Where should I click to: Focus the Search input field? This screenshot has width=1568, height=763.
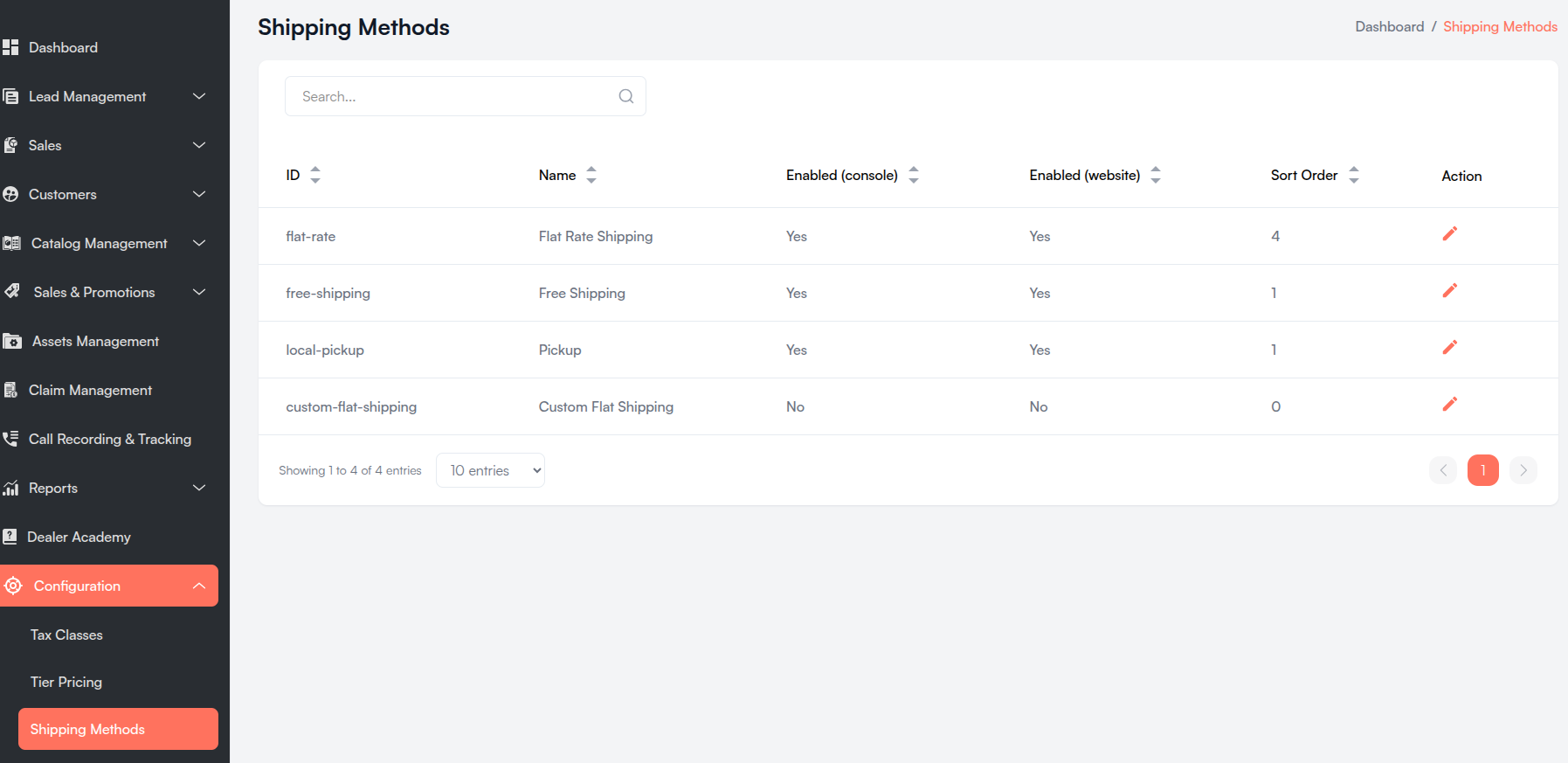coord(466,96)
